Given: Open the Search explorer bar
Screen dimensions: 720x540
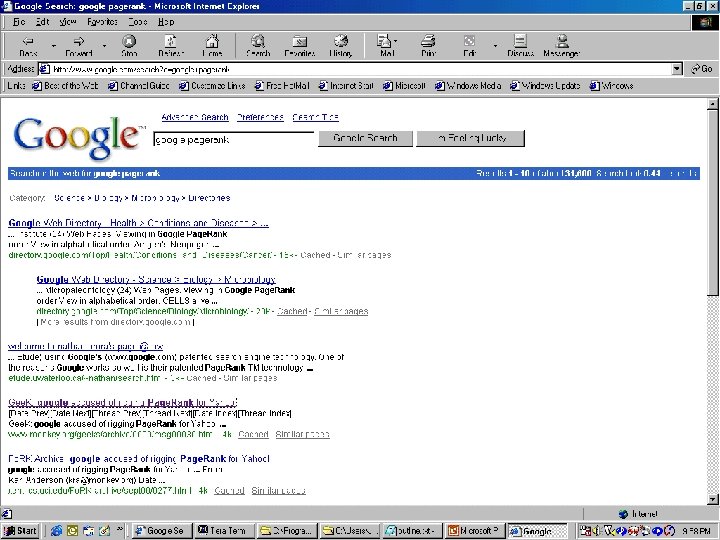Looking at the screenshot, I should tap(258, 46).
